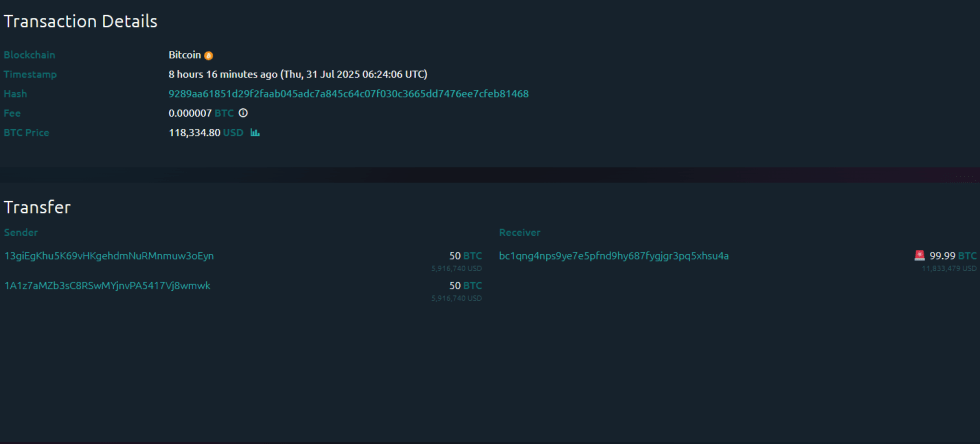The width and height of the screenshot is (980, 444).
Task: Click the receiver's 99.99 BTC amount
Action: pyautogui.click(x=952, y=256)
